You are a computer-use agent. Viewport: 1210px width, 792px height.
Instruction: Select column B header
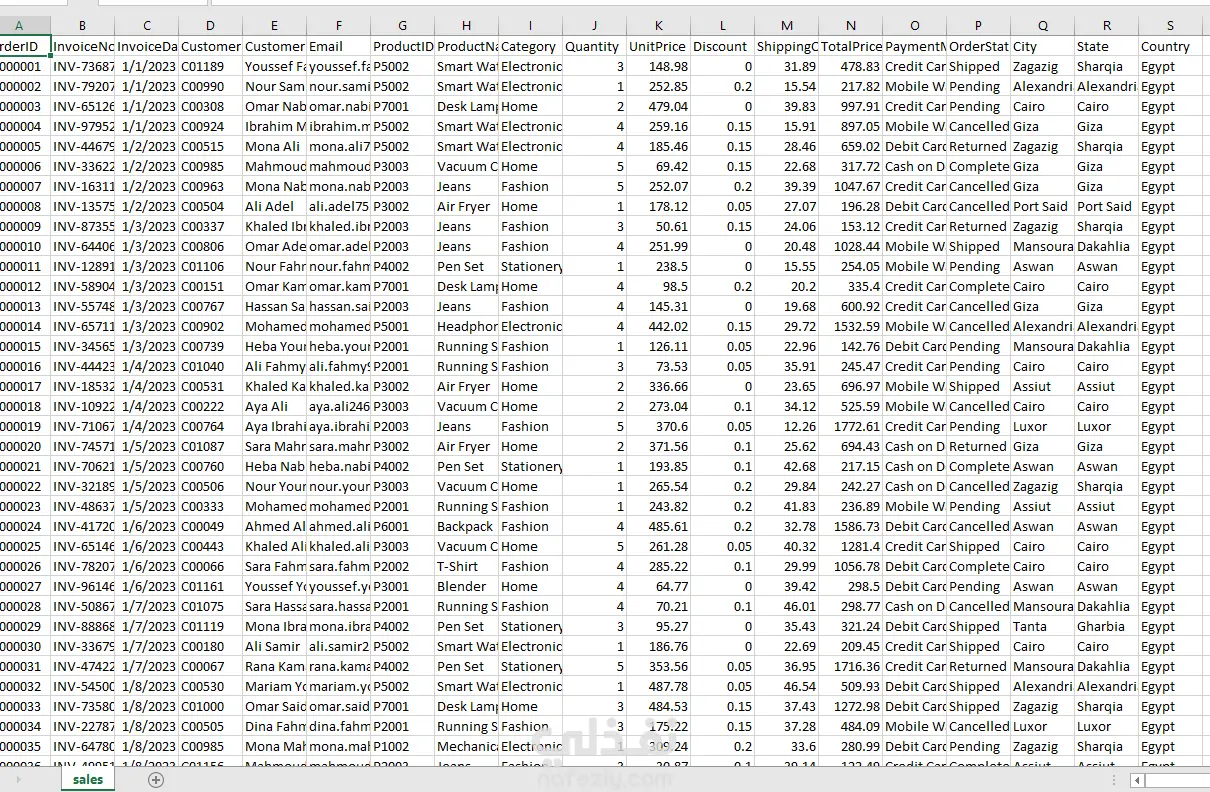tap(82, 25)
